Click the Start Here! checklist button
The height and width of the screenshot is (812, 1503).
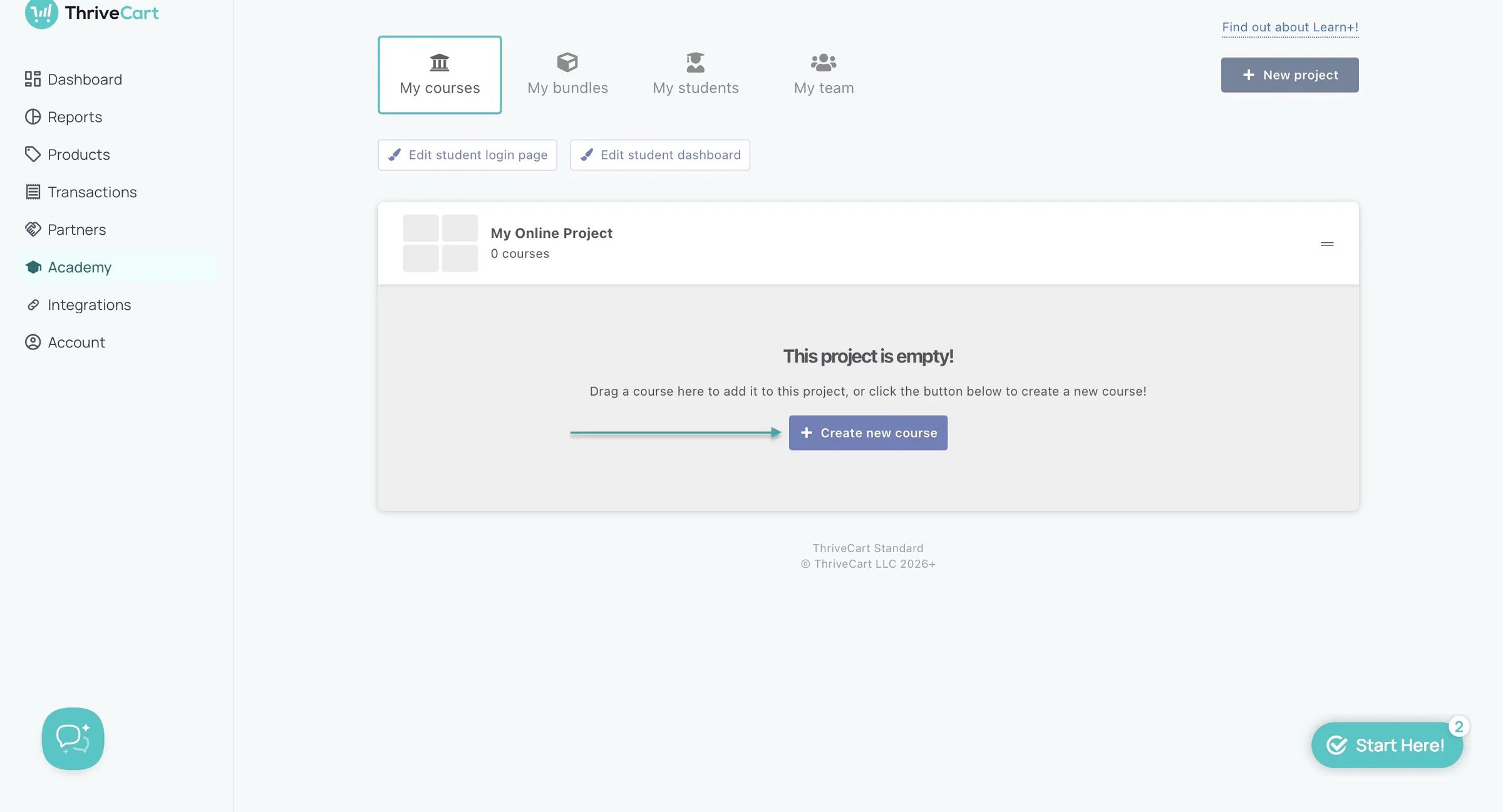(x=1387, y=745)
